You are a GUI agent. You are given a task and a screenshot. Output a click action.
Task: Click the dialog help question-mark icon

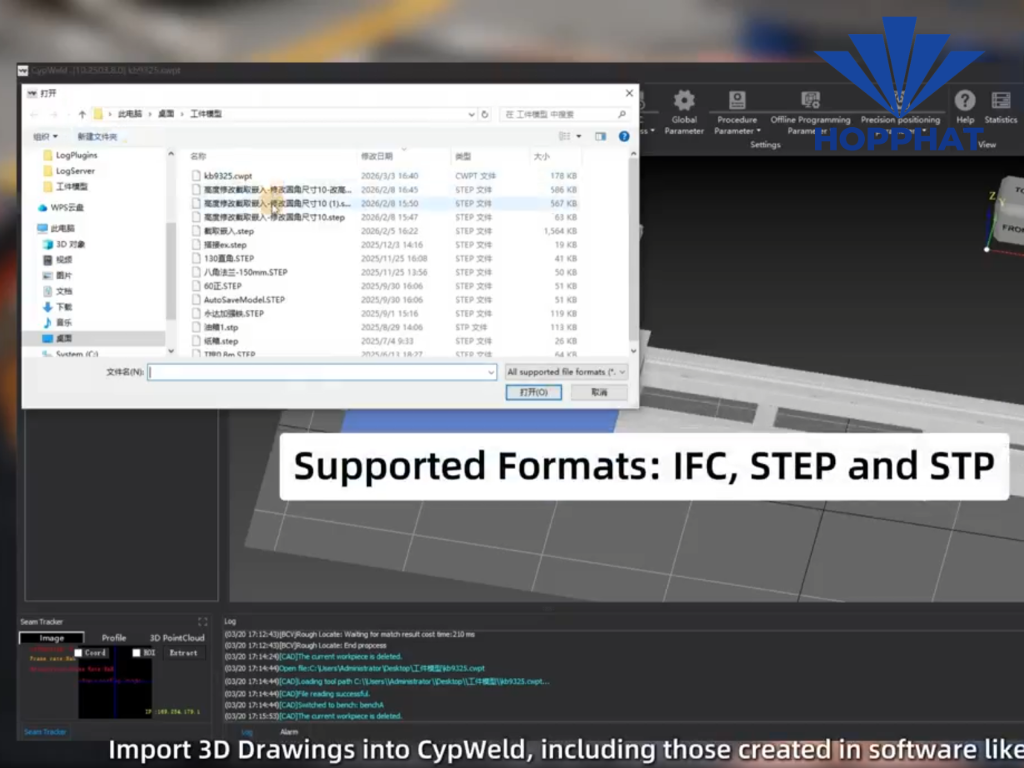[x=624, y=136]
